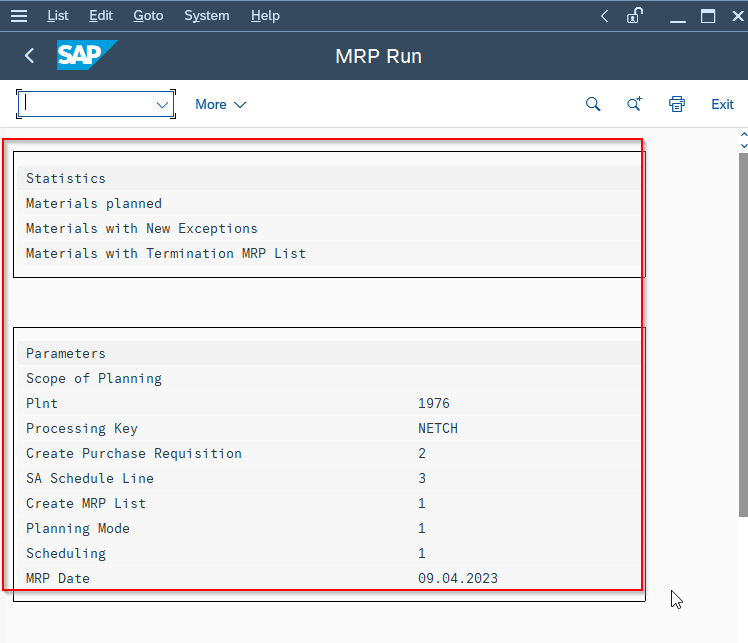Click the Planning Mode label
The image size is (748, 643).
tap(78, 529)
